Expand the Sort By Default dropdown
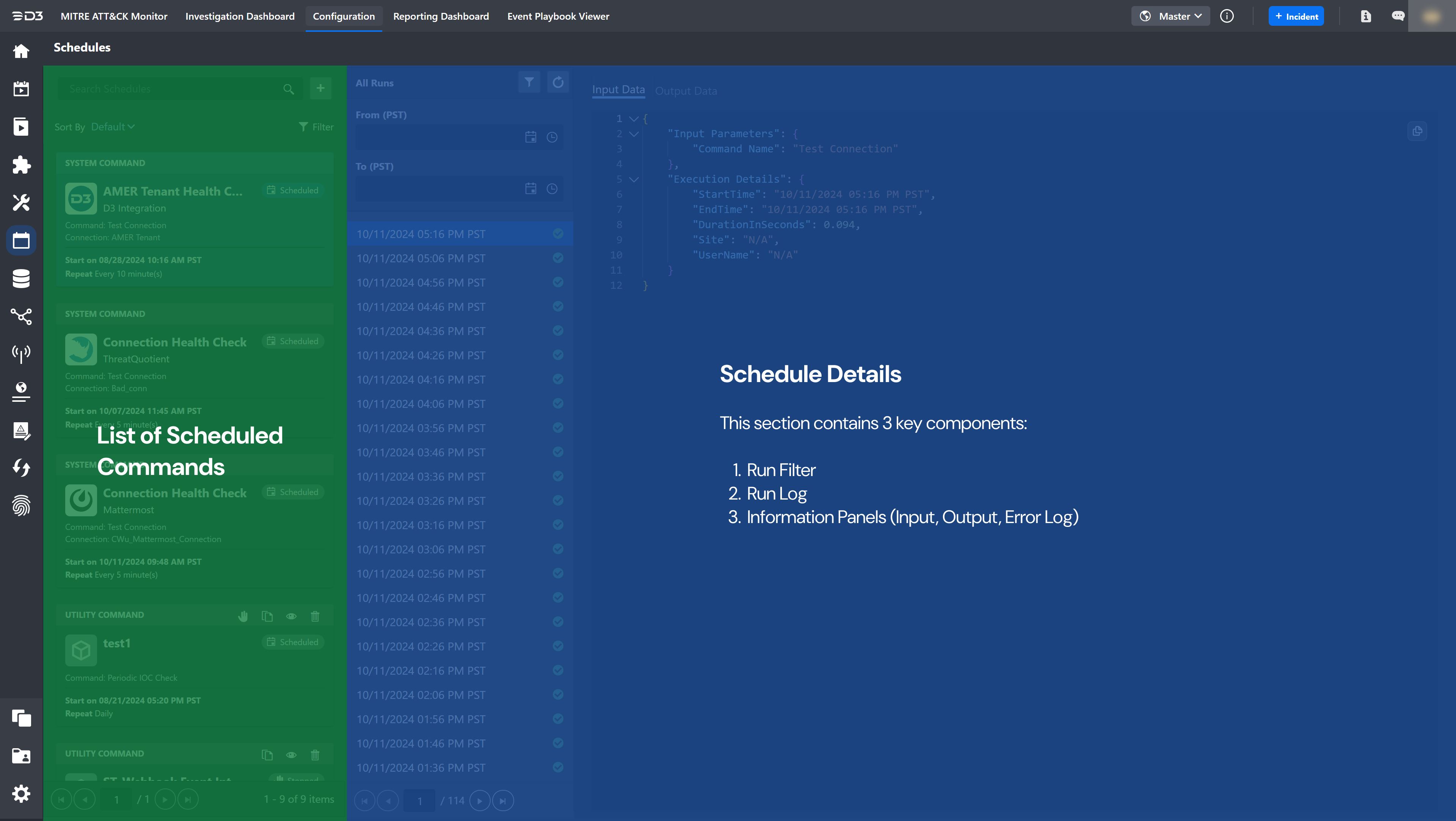The width and height of the screenshot is (1456, 821). point(113,127)
